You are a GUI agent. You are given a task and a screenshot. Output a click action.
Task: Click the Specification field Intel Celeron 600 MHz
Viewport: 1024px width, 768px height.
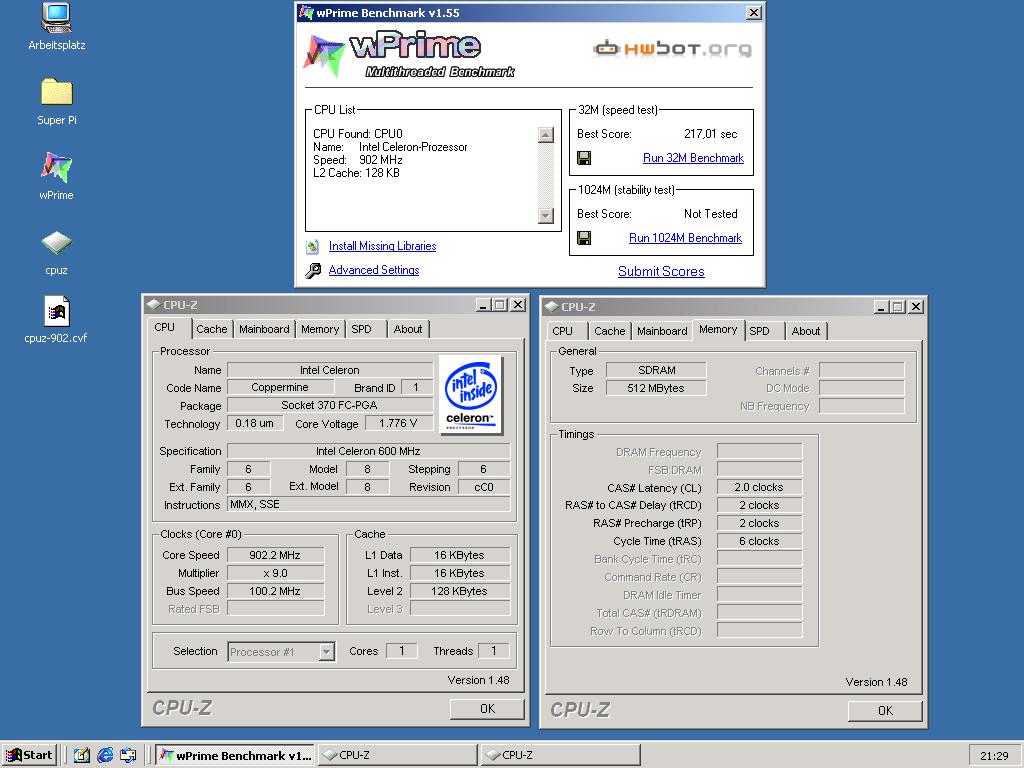pos(368,451)
